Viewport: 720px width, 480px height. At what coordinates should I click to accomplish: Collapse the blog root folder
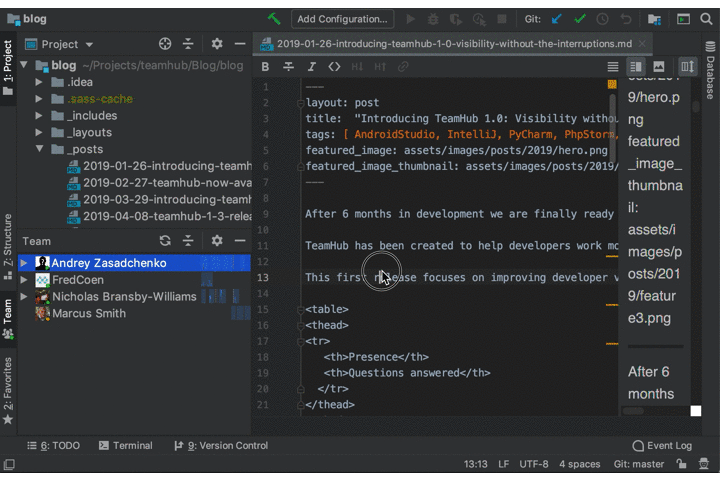(24, 65)
